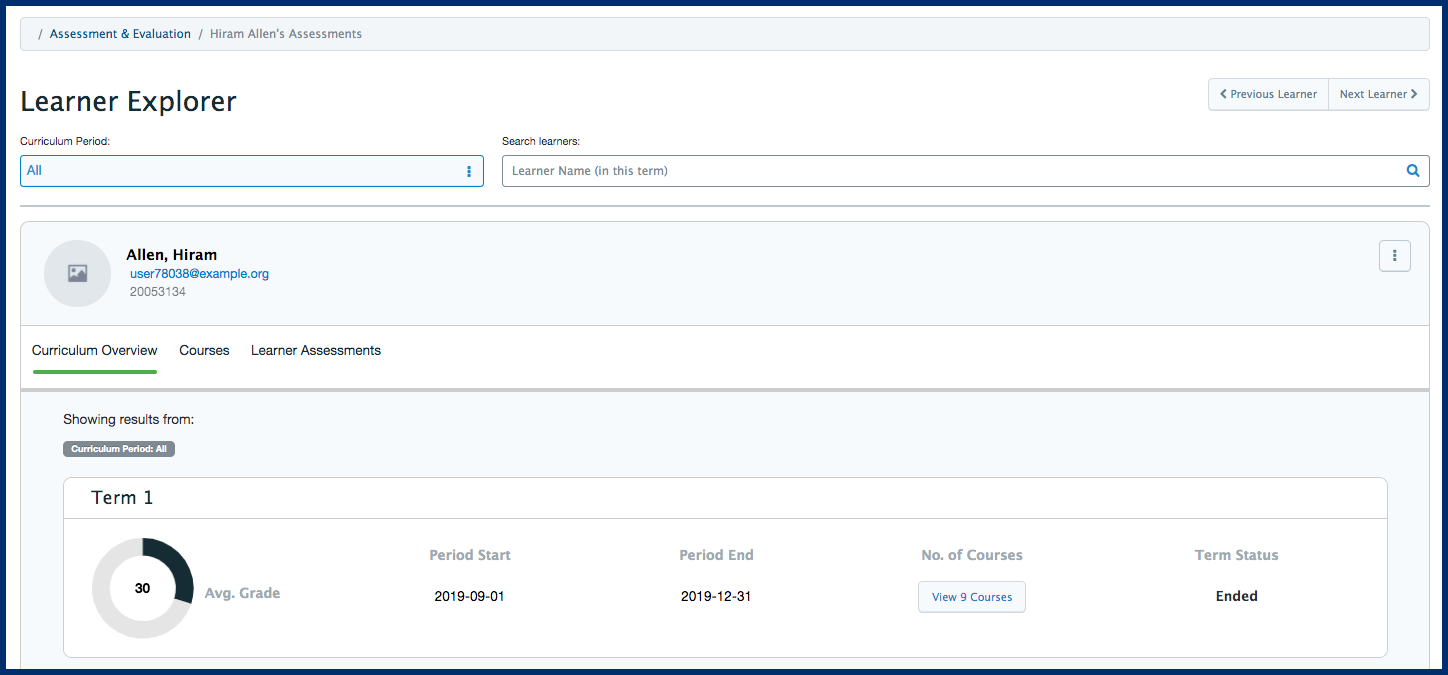The height and width of the screenshot is (675, 1448).
Task: Click the 'Curriculum Period: All' filter badge
Action: [119, 449]
